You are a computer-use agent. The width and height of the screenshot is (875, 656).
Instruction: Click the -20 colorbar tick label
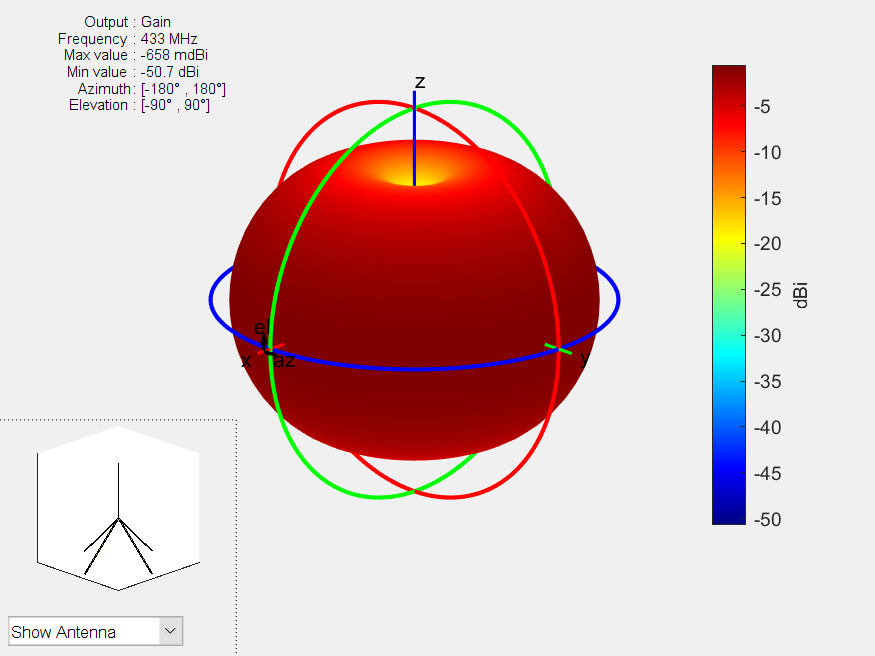[x=767, y=244]
